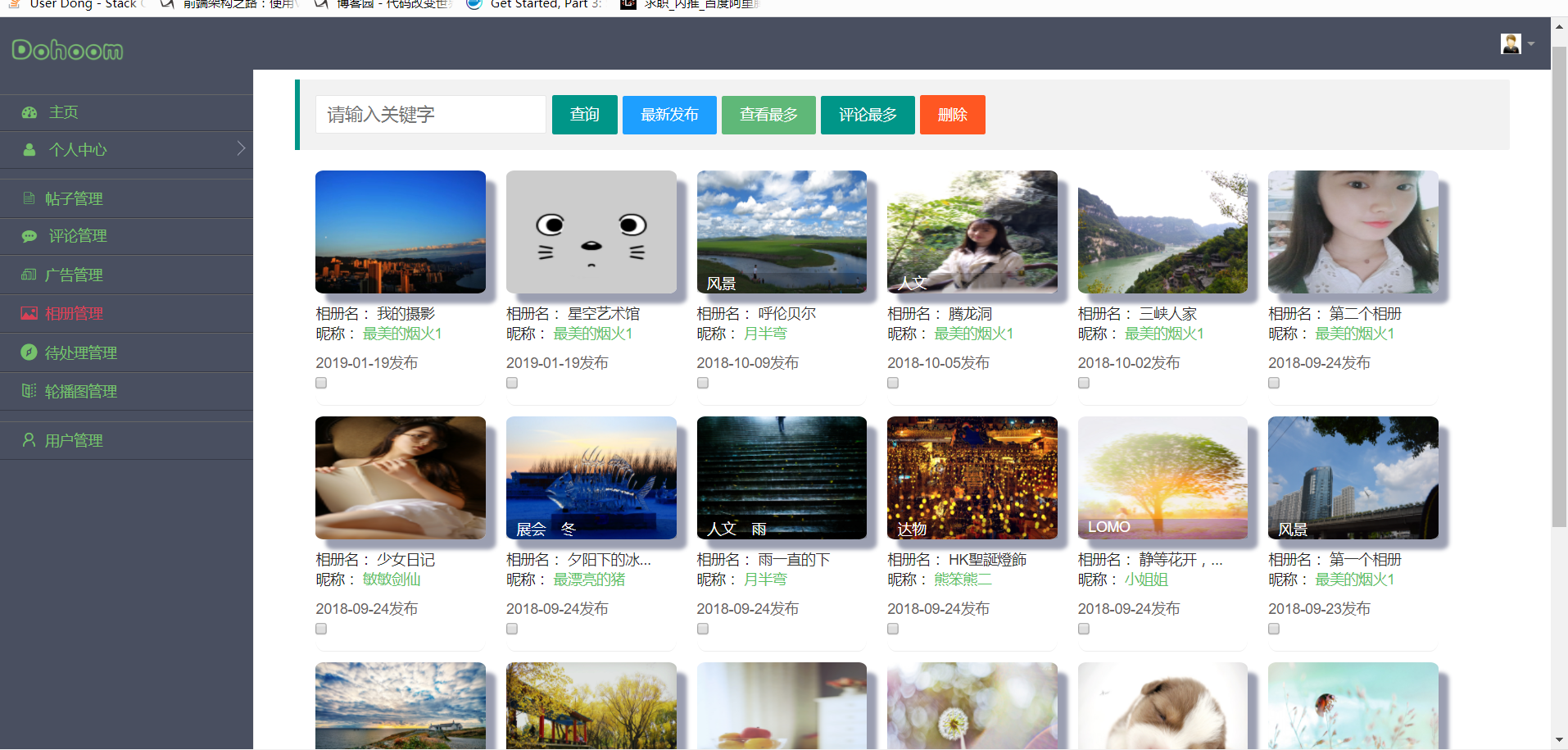Click nickname 最美的烟火1 under 我的摄影
The image size is (1568, 750).
pos(402,334)
